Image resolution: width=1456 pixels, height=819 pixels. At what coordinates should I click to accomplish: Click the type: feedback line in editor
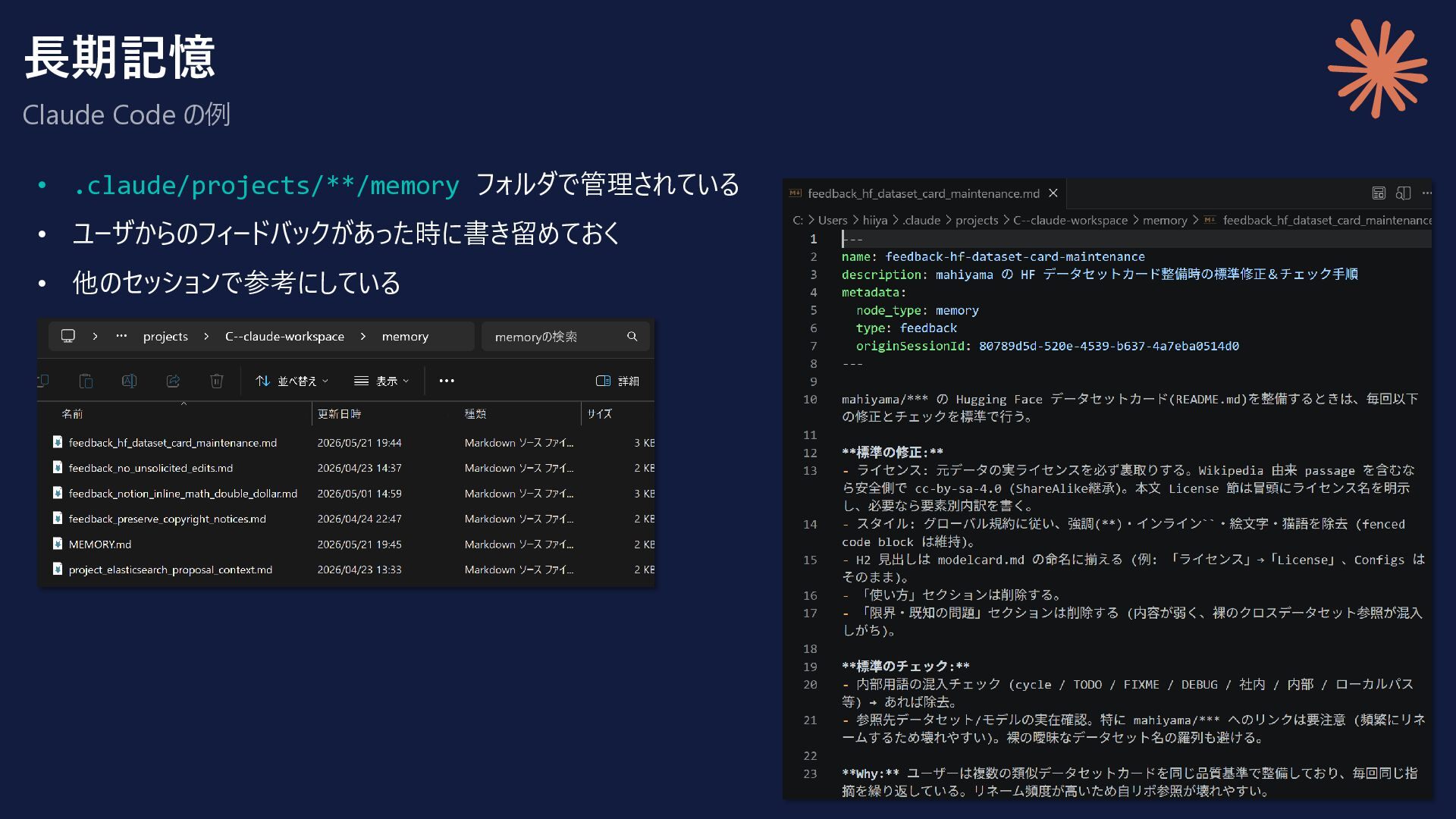pyautogui.click(x=906, y=328)
